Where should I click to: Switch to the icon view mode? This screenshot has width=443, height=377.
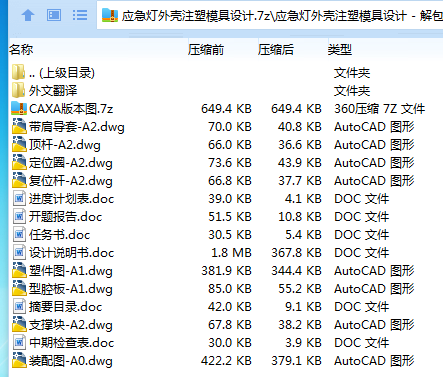(54, 15)
